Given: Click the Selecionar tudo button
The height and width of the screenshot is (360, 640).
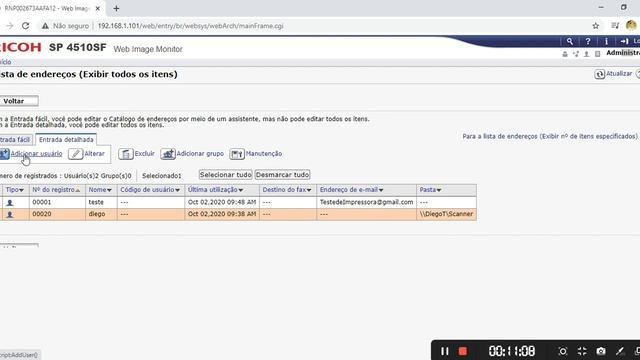Looking at the screenshot, I should pyautogui.click(x=225, y=175).
